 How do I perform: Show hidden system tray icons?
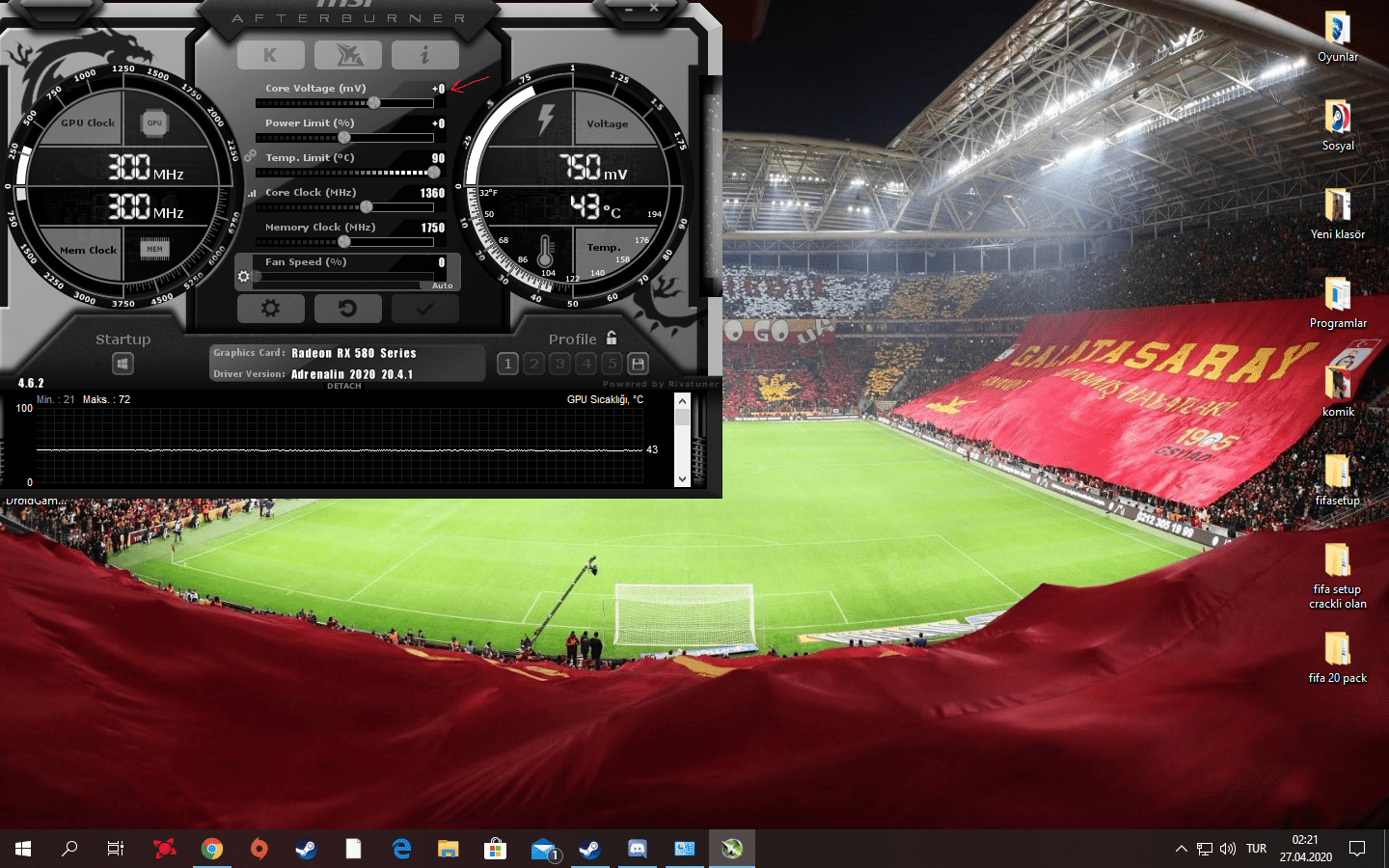(x=1182, y=849)
